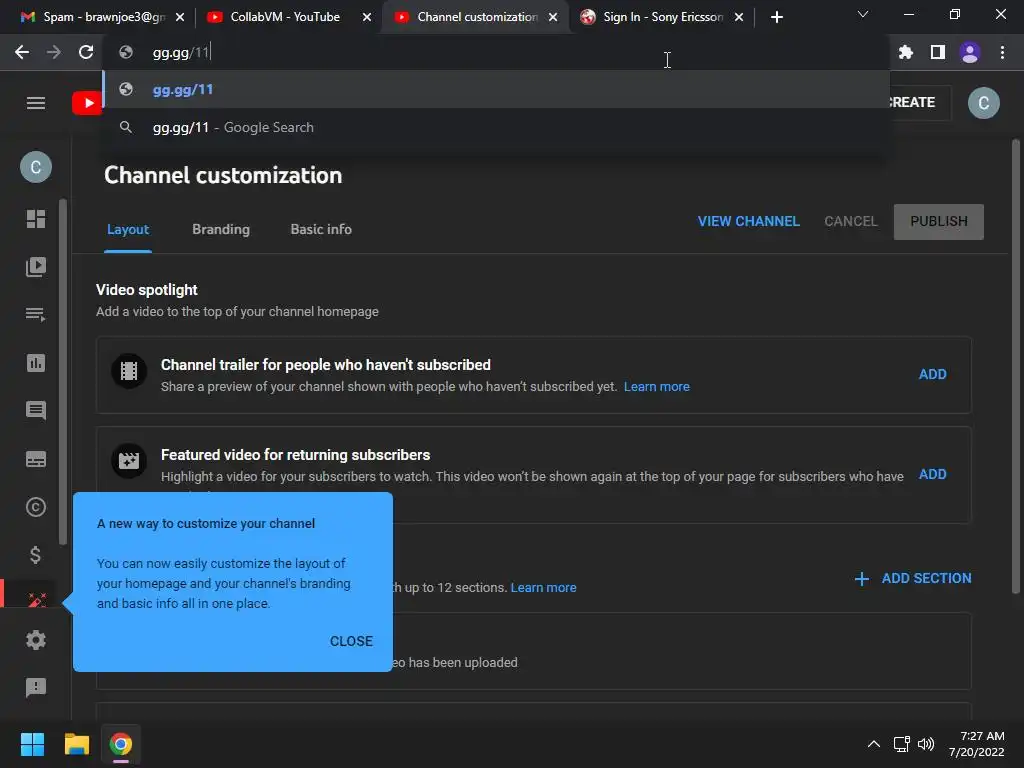1024x768 pixels.
Task: Switch to the Spam Gmail browser tab
Action: (93, 17)
